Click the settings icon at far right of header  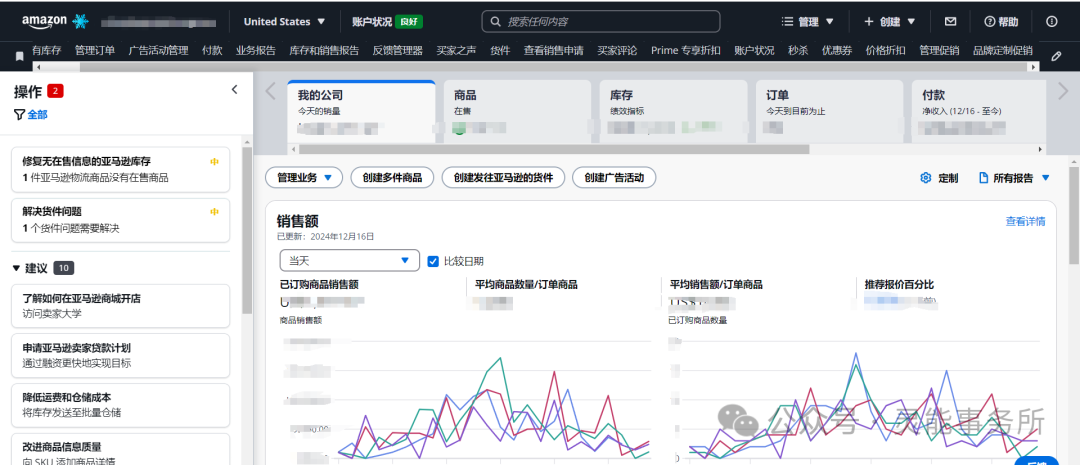point(1051,21)
